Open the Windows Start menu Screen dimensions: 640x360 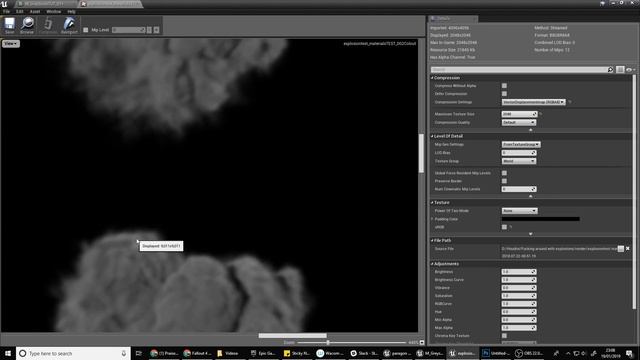tap(8, 353)
